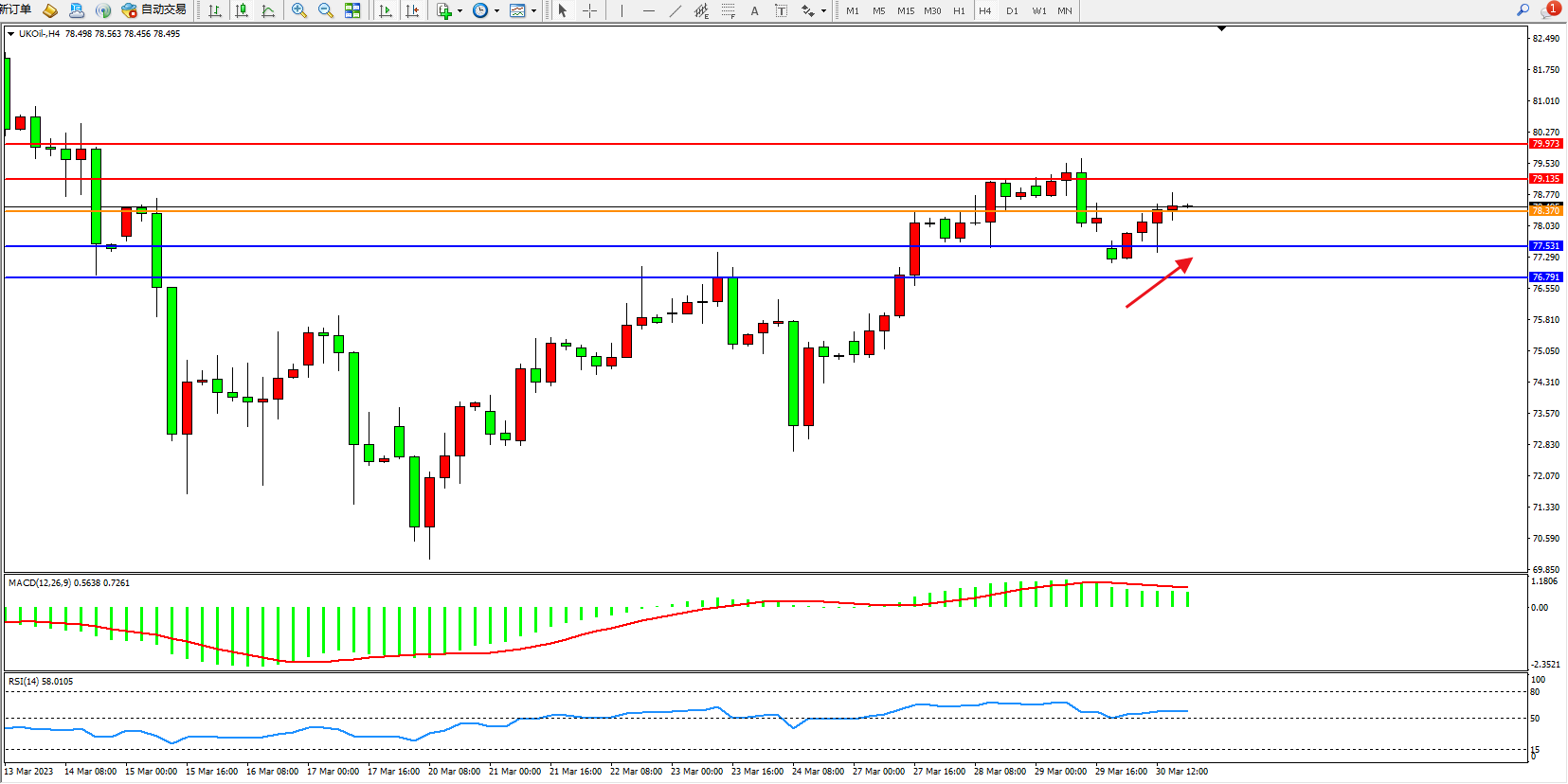Zoom in on the chart
This screenshot has width=1568, height=784.
[299, 10]
